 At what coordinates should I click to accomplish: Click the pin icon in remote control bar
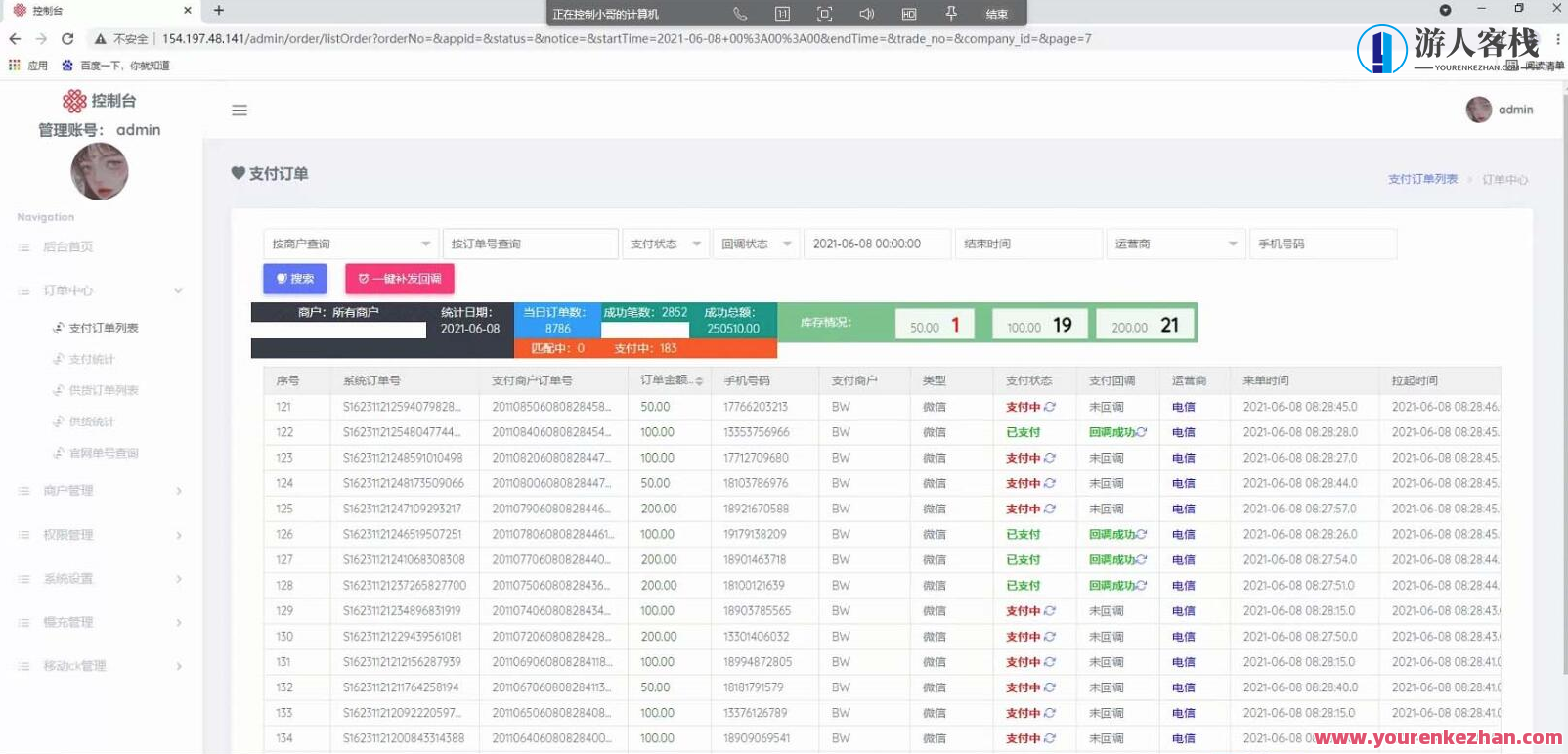[x=950, y=14]
